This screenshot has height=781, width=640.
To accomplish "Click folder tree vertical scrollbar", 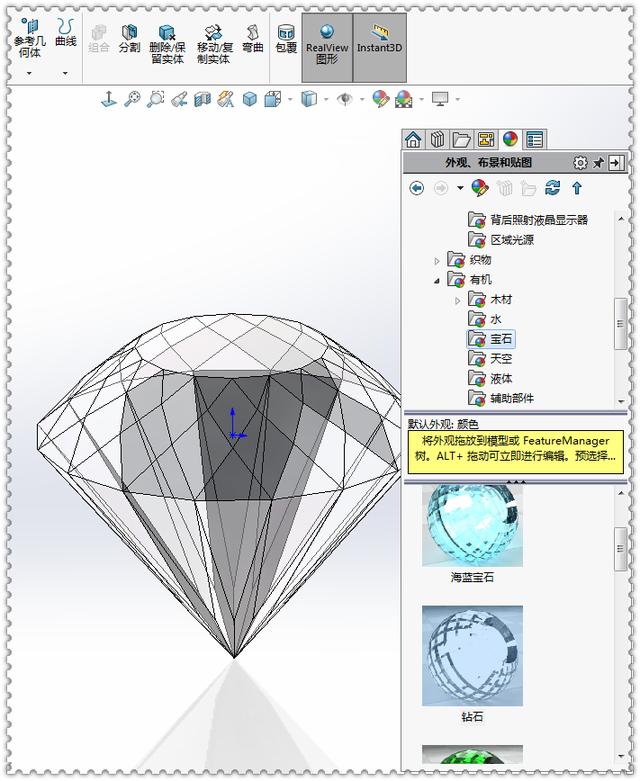I will pos(621,324).
